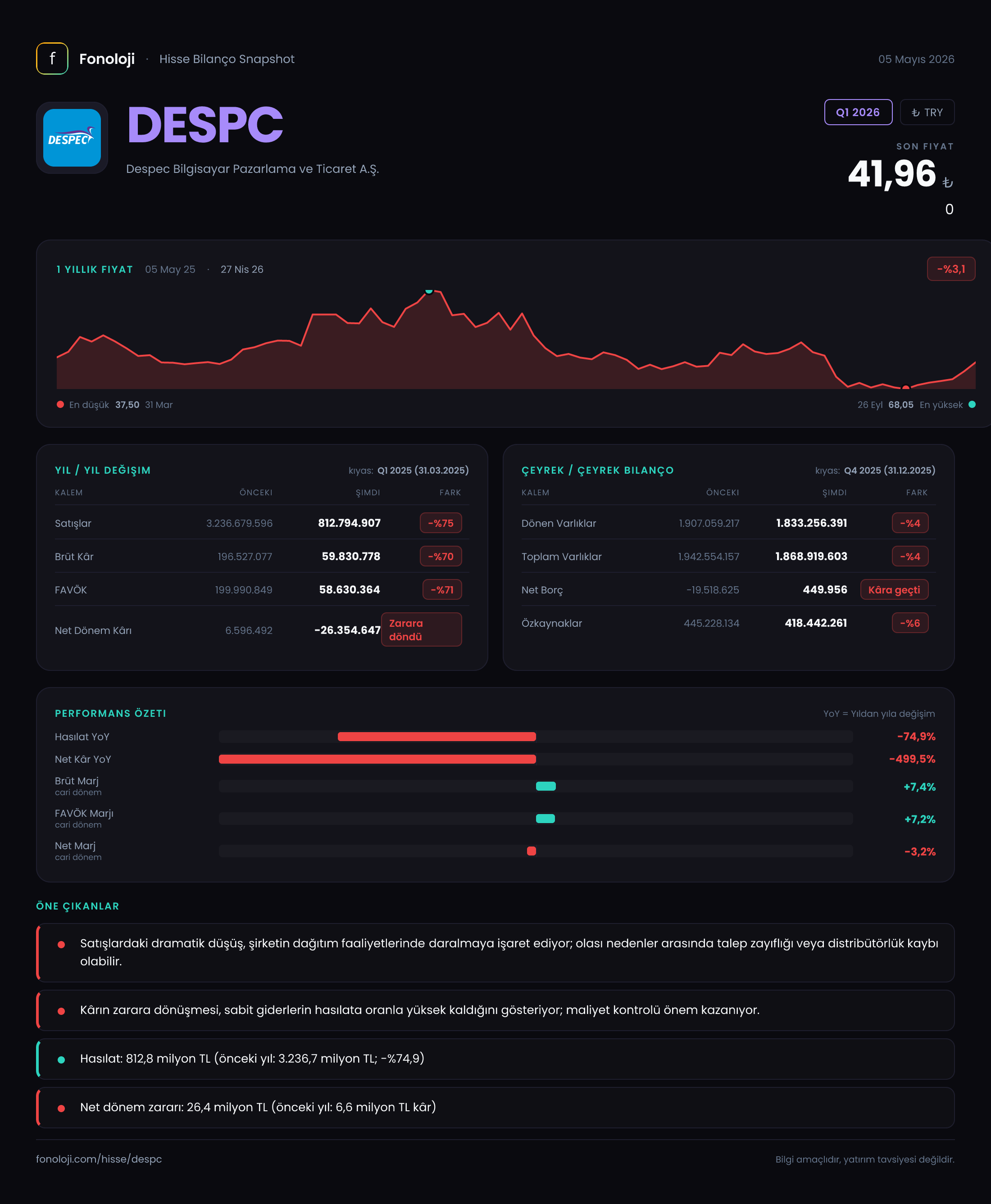Click the 'YoY = Yıldan yıla değişim' note

[x=879, y=714]
